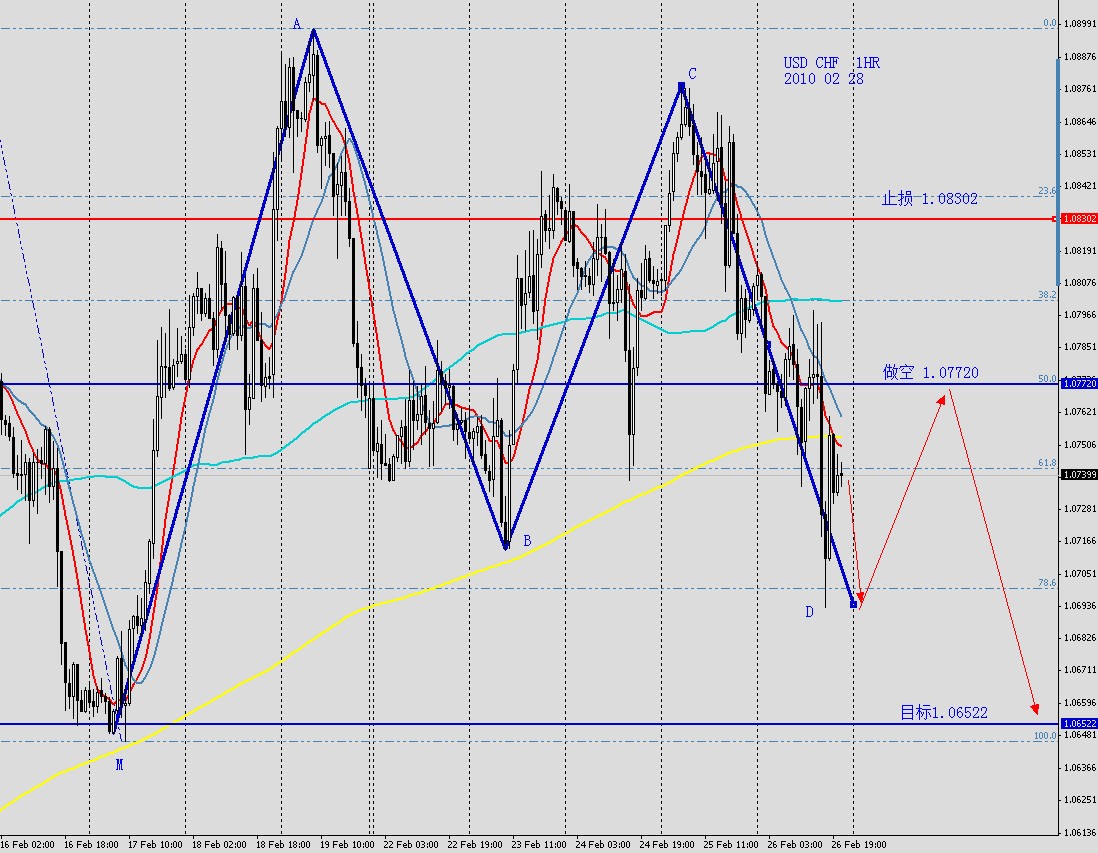Image resolution: width=1098 pixels, height=853 pixels.
Task: Click point D label near the recent low
Action: click(808, 612)
